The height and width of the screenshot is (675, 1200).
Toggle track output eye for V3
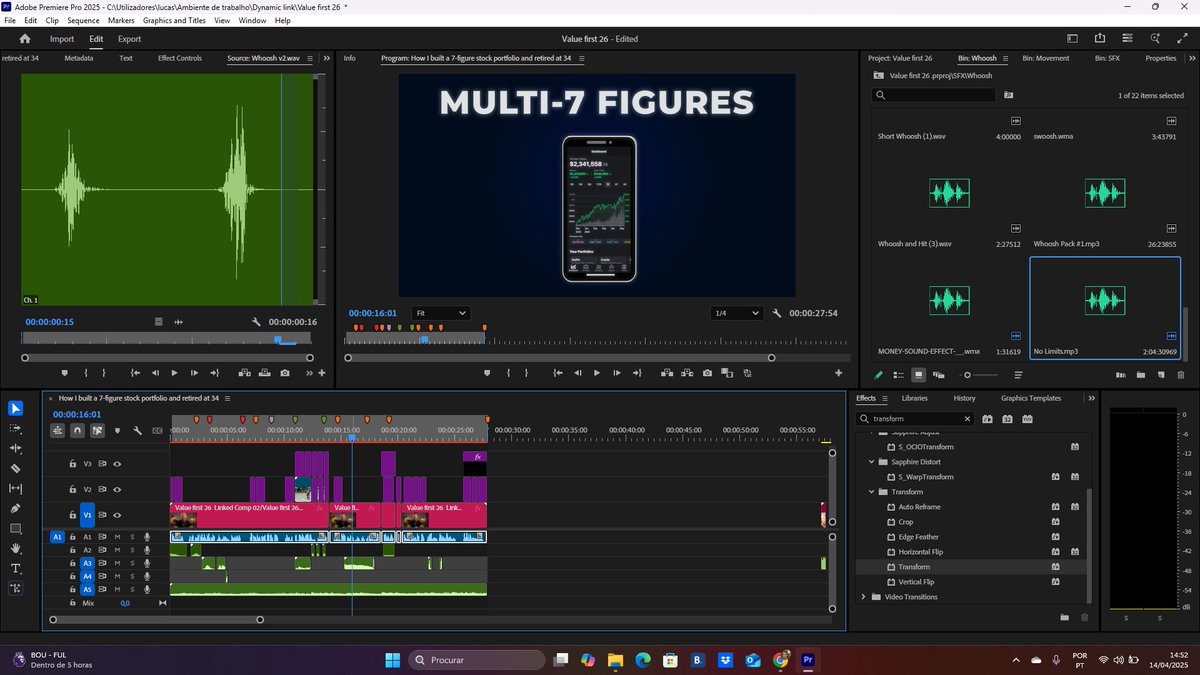click(117, 464)
